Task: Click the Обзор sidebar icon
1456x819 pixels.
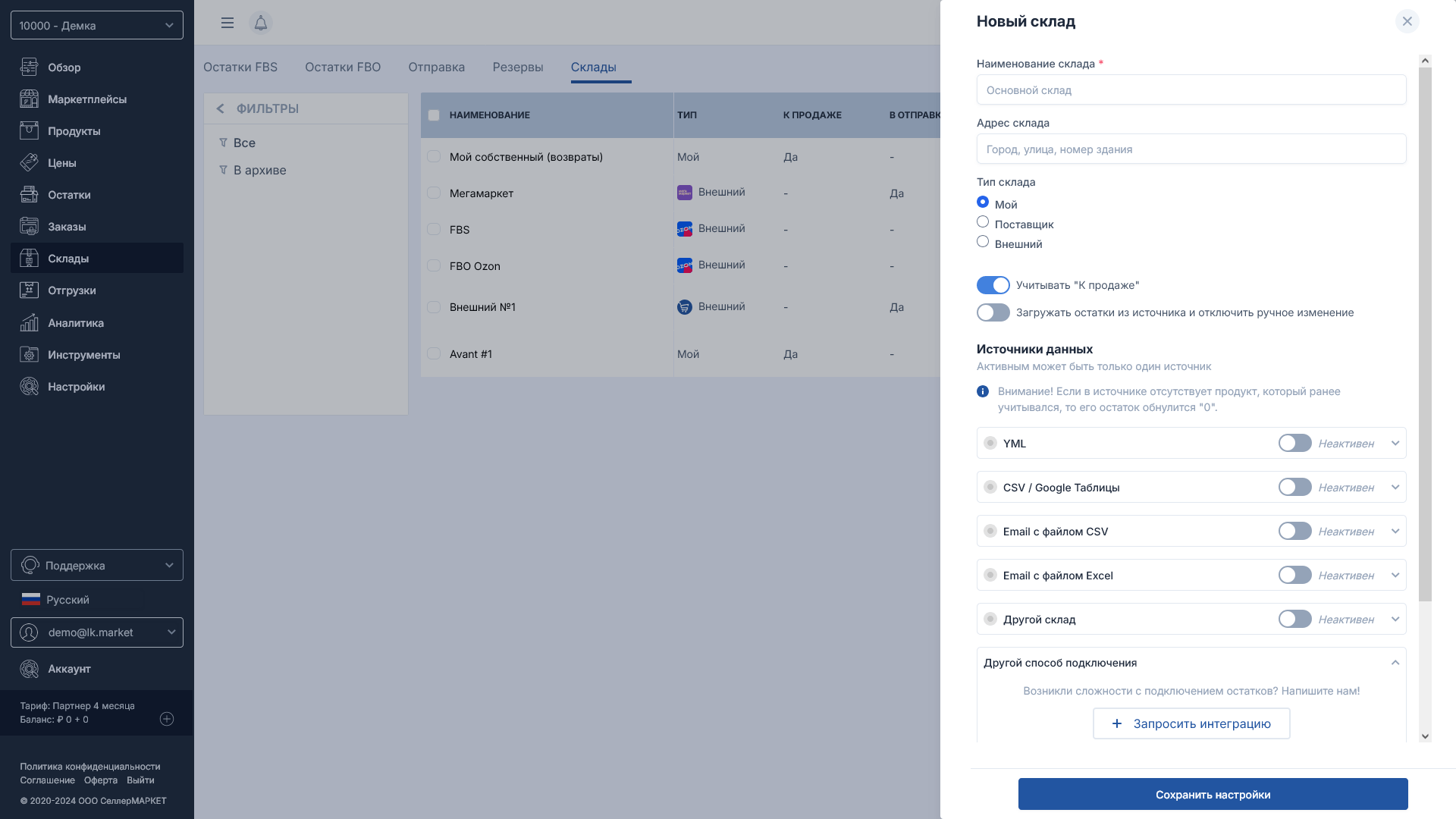Action: click(x=29, y=67)
